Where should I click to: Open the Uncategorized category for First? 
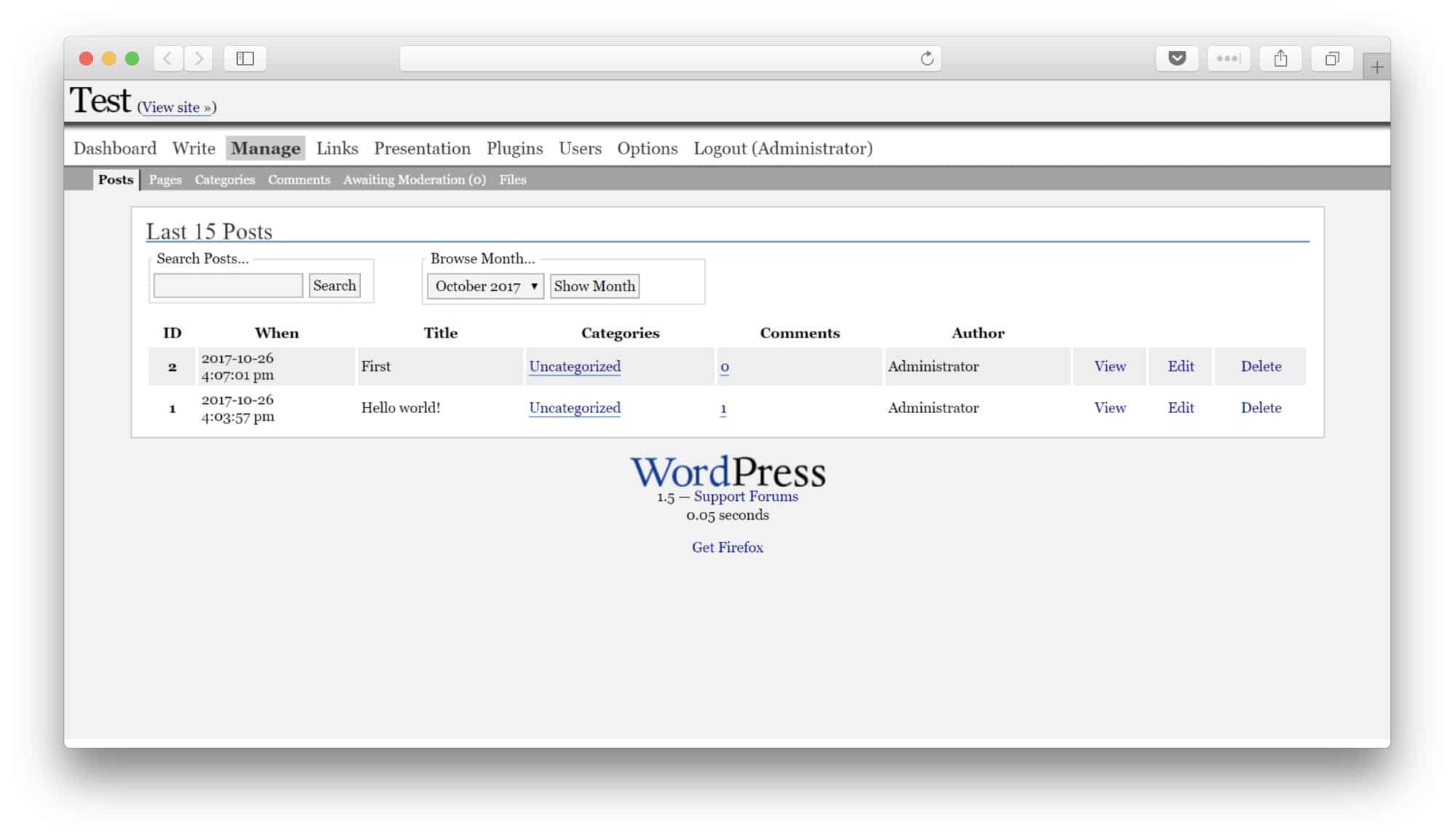(x=575, y=367)
